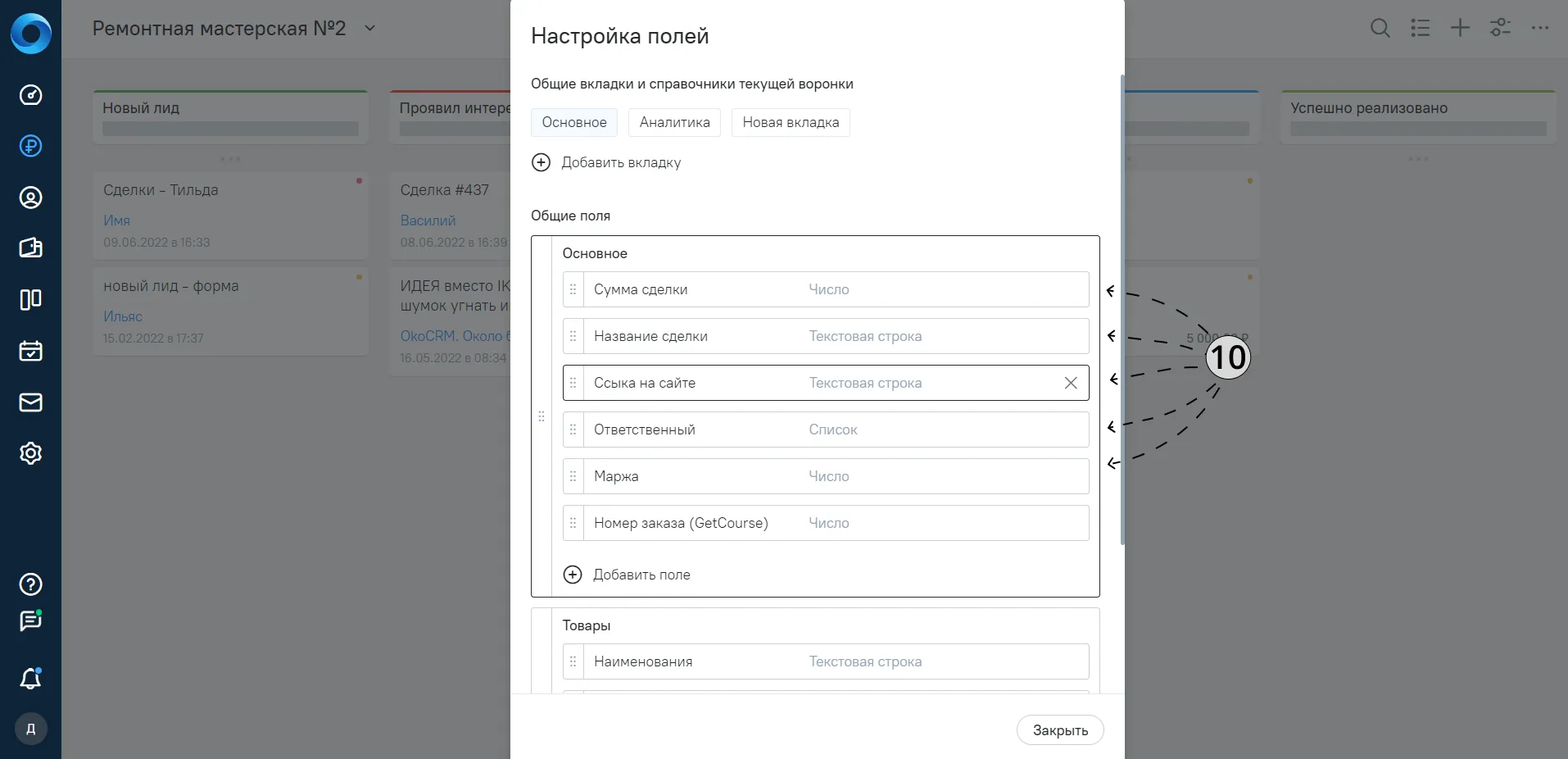Click drag handle of the Основное group
Viewport: 1568px width, 759px height.
point(542,416)
